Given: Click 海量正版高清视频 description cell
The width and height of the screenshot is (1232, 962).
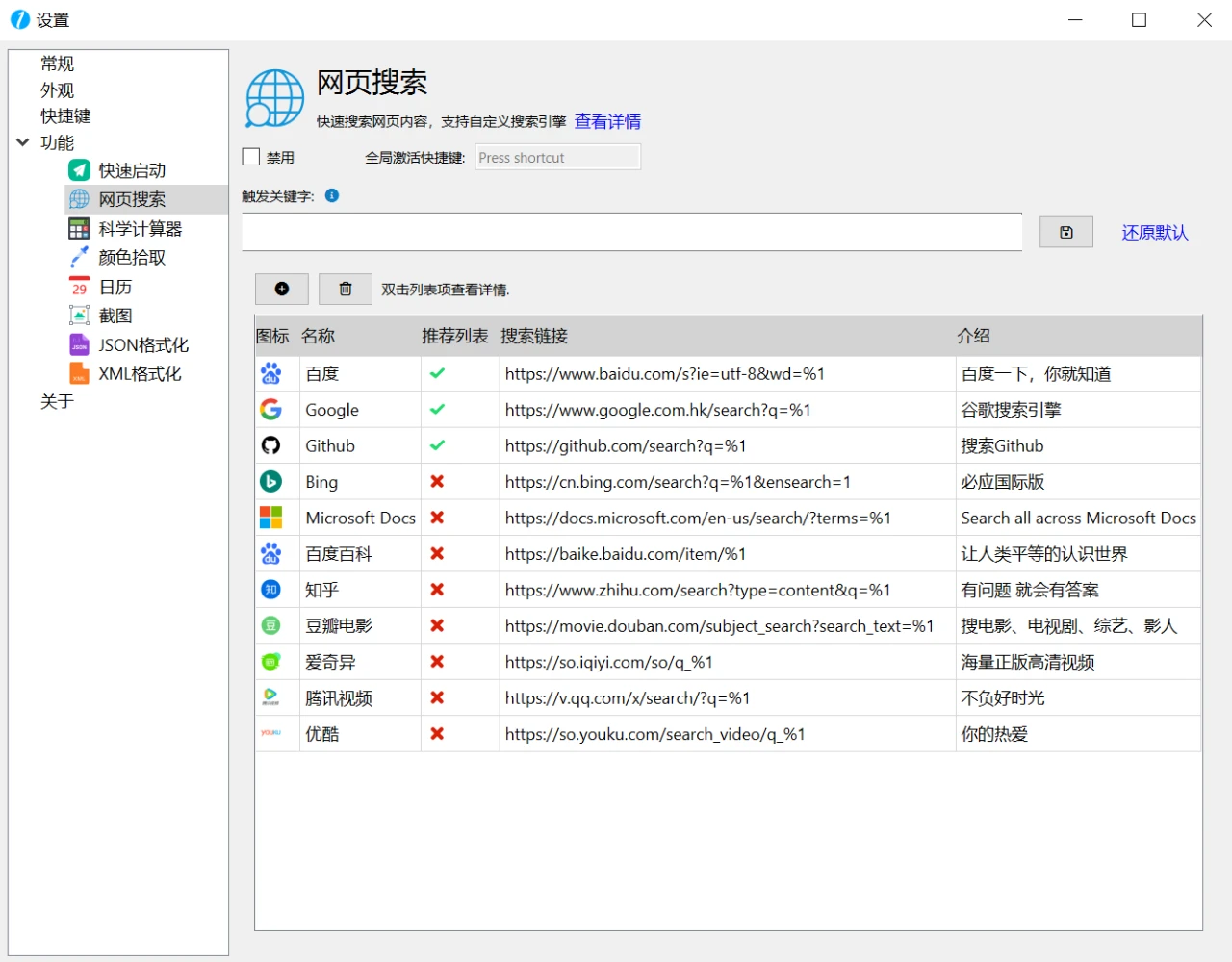Looking at the screenshot, I should coord(1078,662).
